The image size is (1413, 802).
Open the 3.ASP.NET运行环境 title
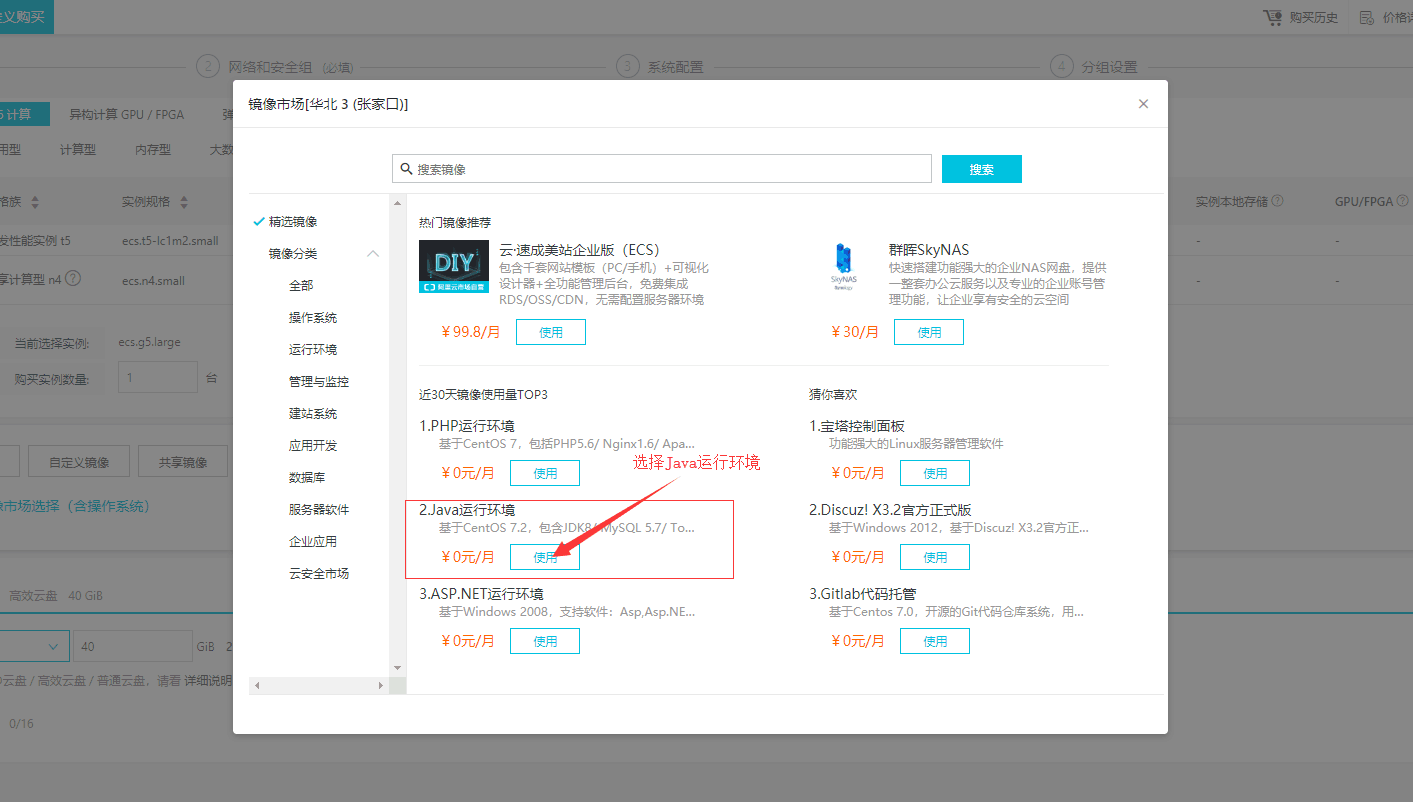click(x=481, y=594)
